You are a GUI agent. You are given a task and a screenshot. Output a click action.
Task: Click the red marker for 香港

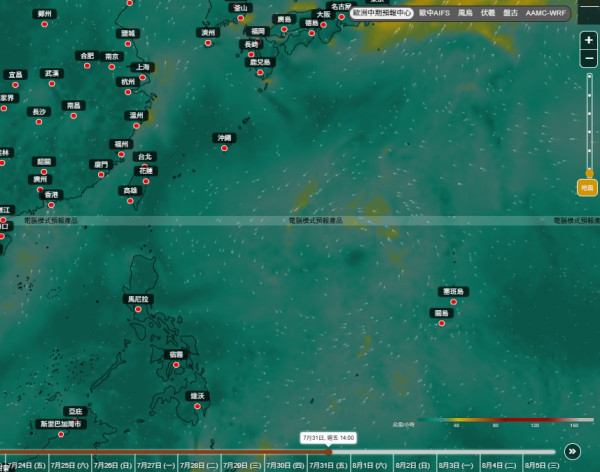click(x=51, y=205)
